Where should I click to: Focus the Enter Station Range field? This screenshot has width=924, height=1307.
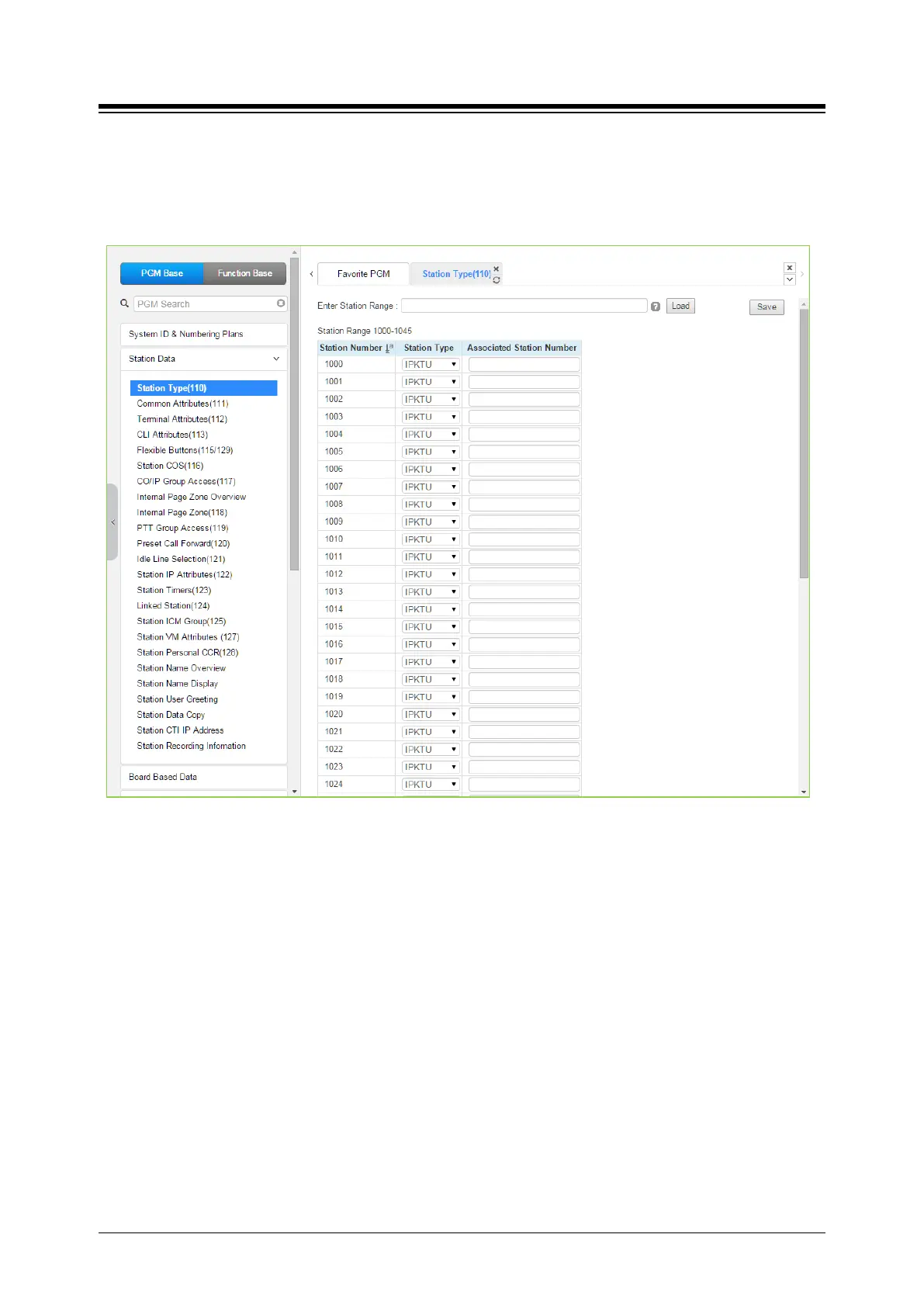(x=524, y=306)
